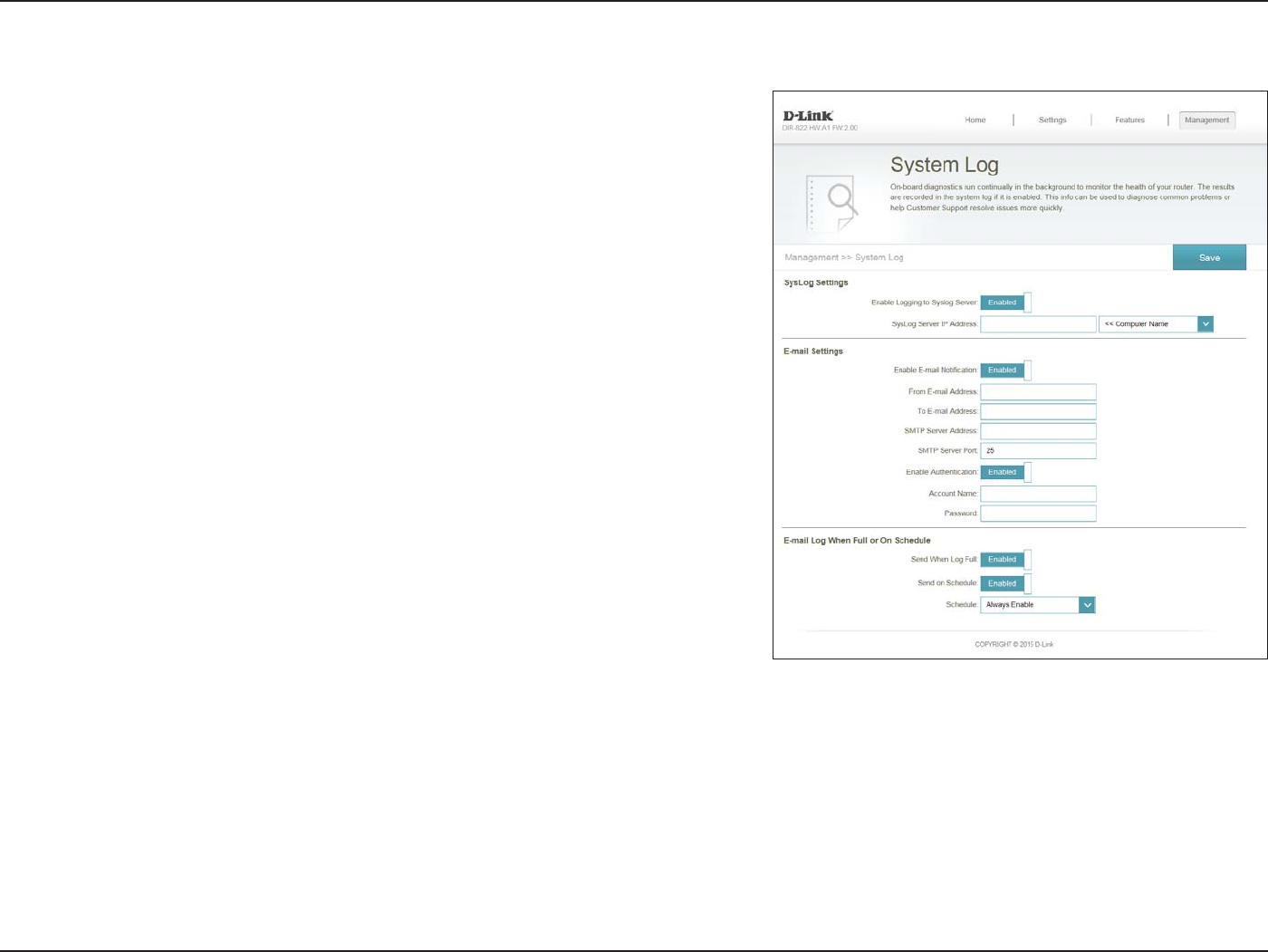Open the Settings menu tab
Image resolution: width=1268 pixels, height=952 pixels.
(x=1052, y=120)
